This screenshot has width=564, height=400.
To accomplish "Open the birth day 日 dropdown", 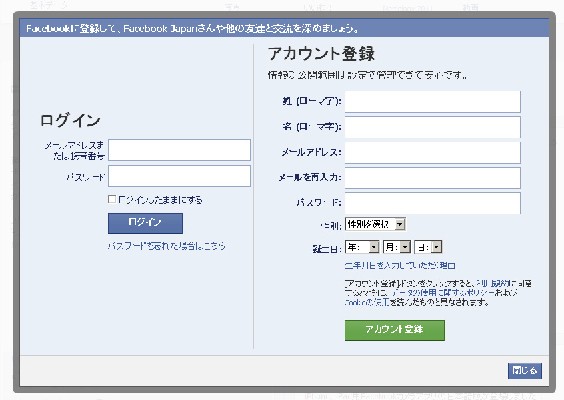I will [428, 247].
